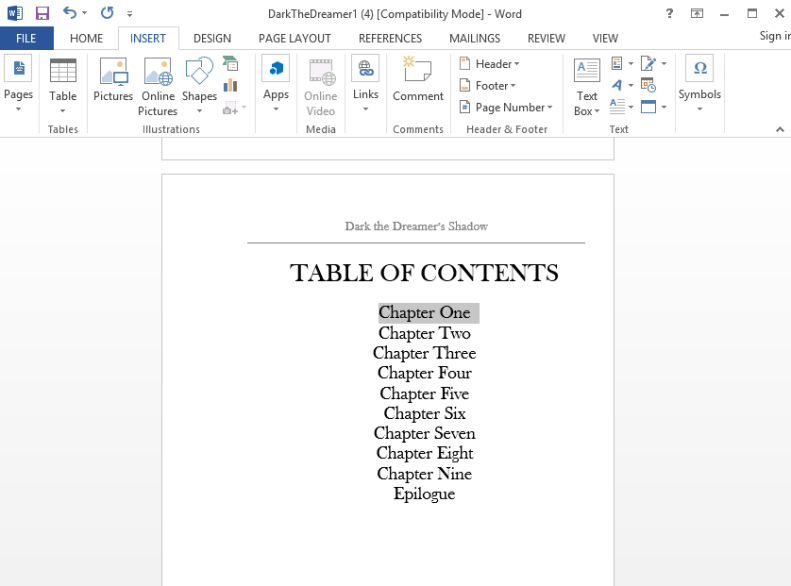Insert a Chart from Illustrations group
The height and width of the screenshot is (586, 791).
[x=231, y=85]
